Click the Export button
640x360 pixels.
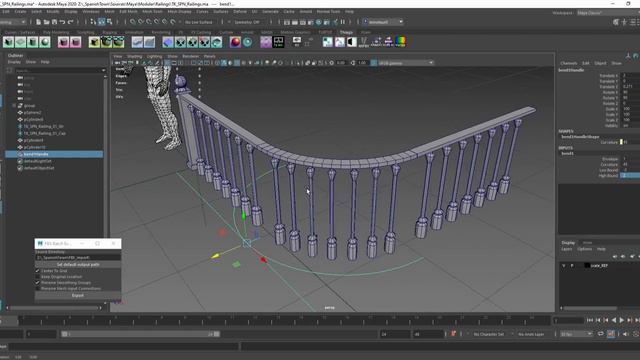(78, 295)
